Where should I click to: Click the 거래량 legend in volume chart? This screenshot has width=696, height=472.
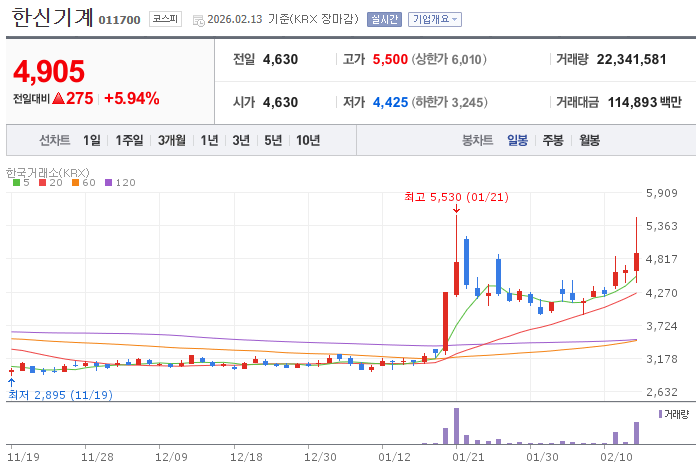(674, 414)
